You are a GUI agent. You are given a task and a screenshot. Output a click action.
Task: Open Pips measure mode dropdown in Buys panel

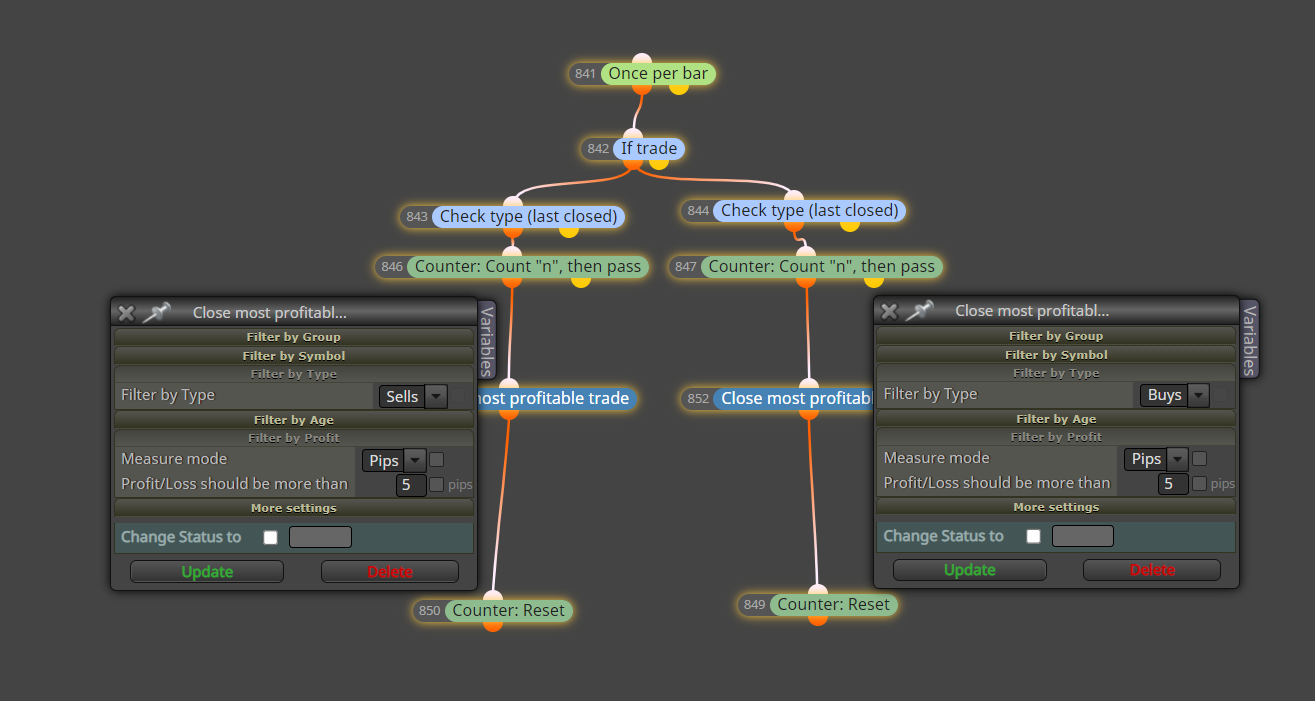tap(1156, 459)
